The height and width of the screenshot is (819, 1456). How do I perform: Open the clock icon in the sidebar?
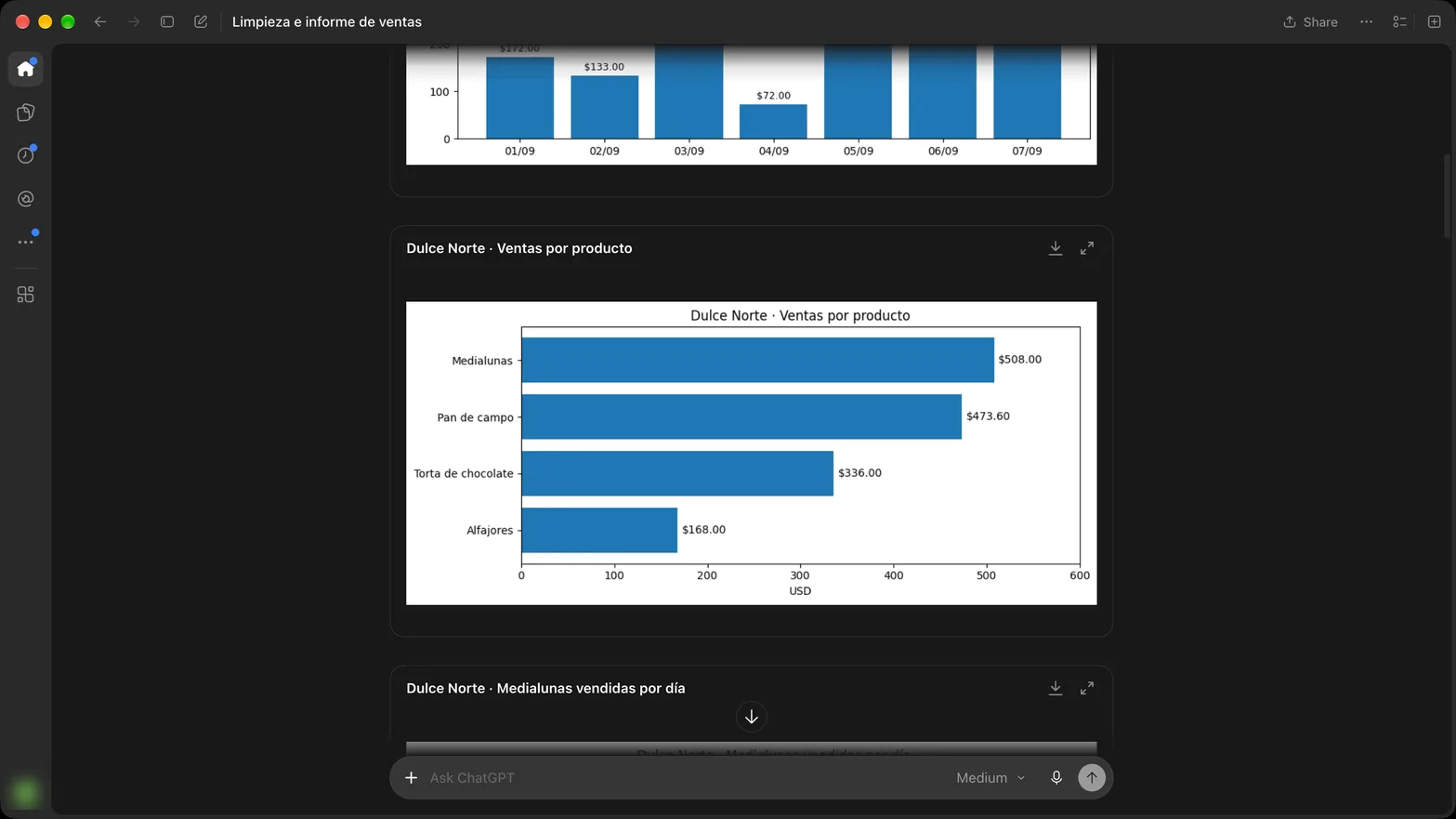tap(26, 155)
